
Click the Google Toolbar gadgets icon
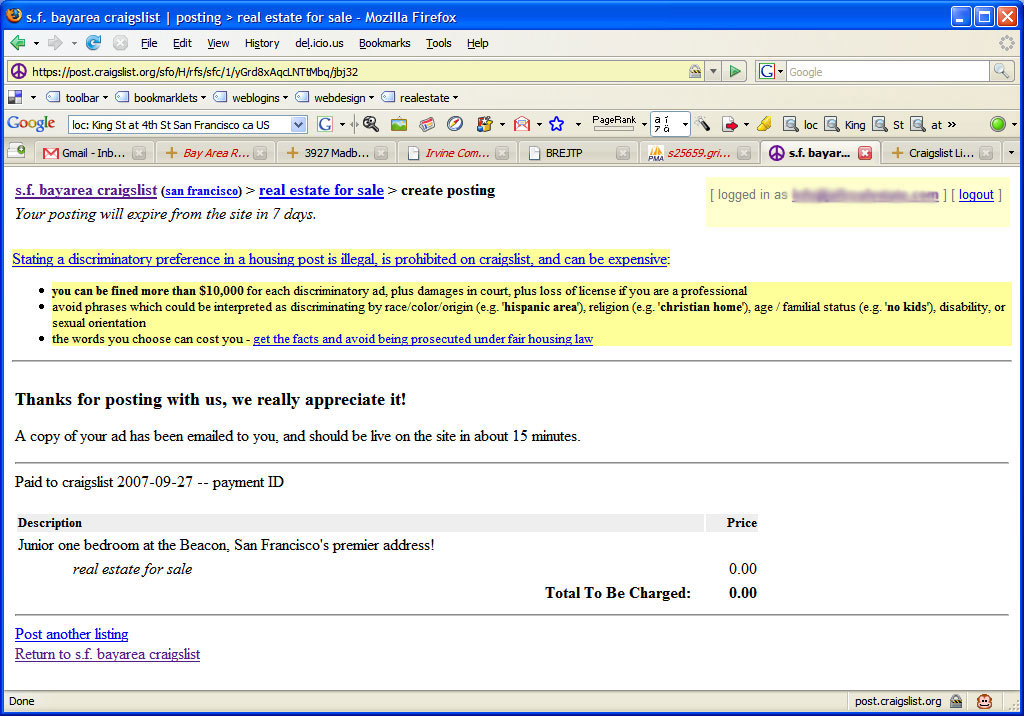[x=484, y=124]
